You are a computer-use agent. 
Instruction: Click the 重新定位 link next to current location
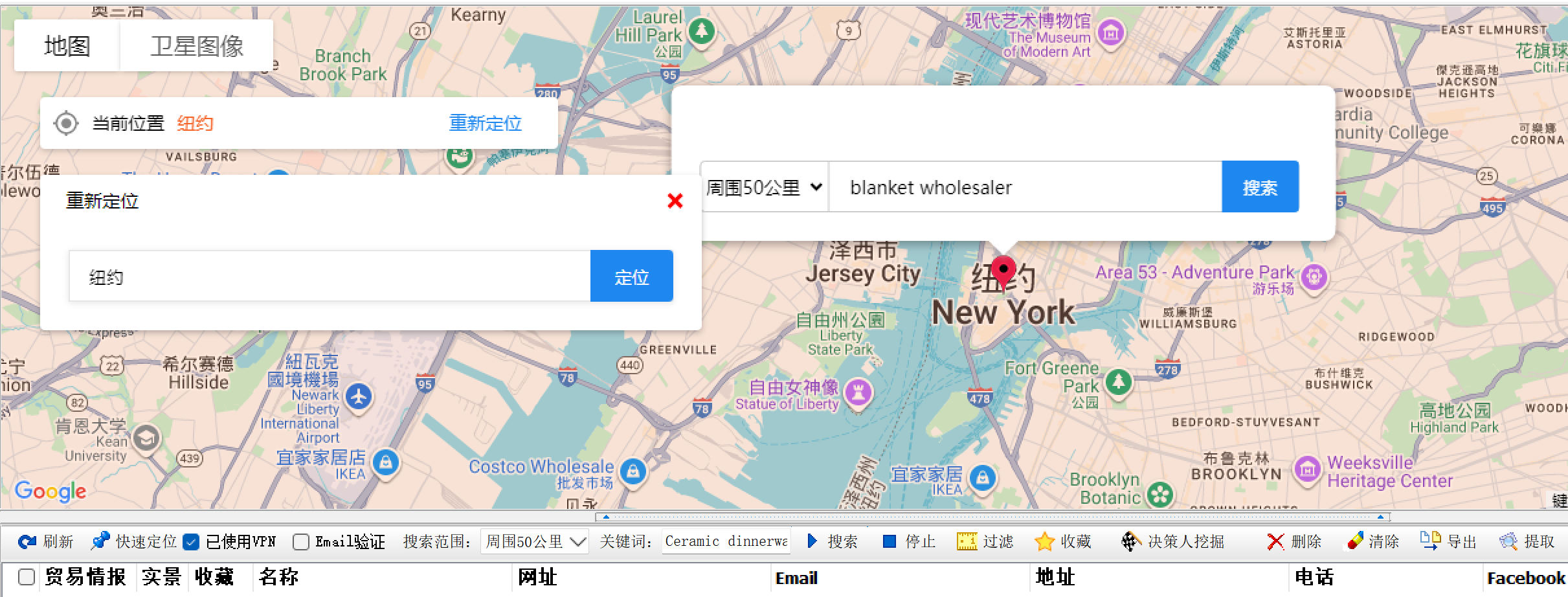485,123
